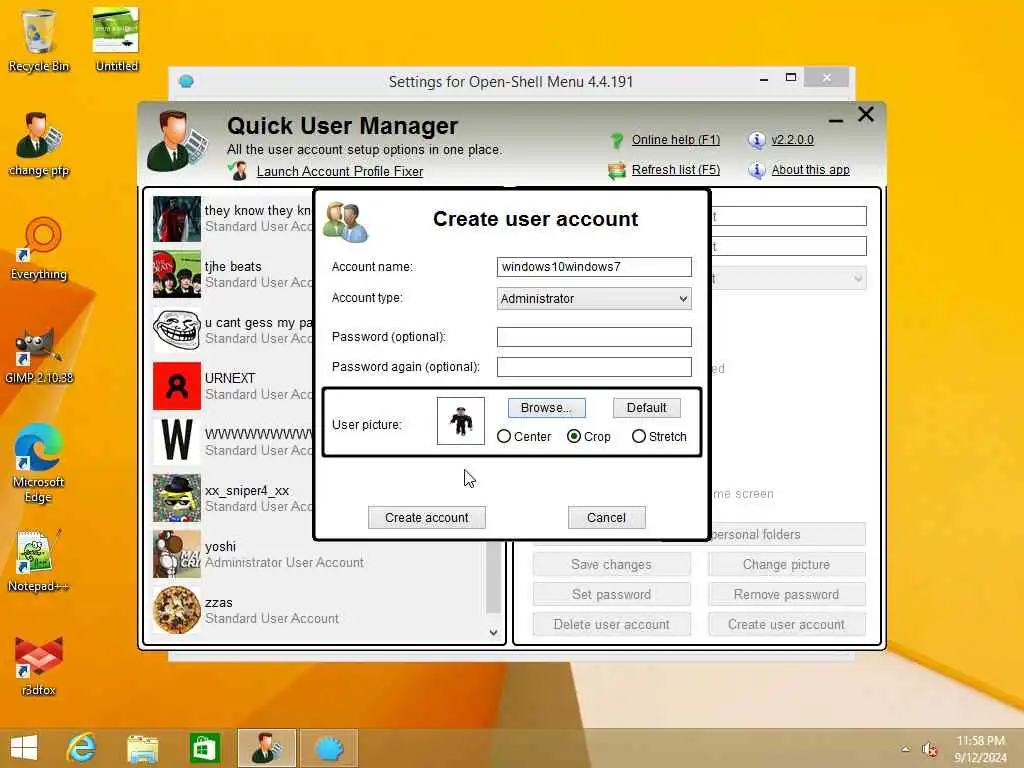Open the Recycle Bin desktop icon
Image resolution: width=1024 pixels, height=768 pixels.
38,39
